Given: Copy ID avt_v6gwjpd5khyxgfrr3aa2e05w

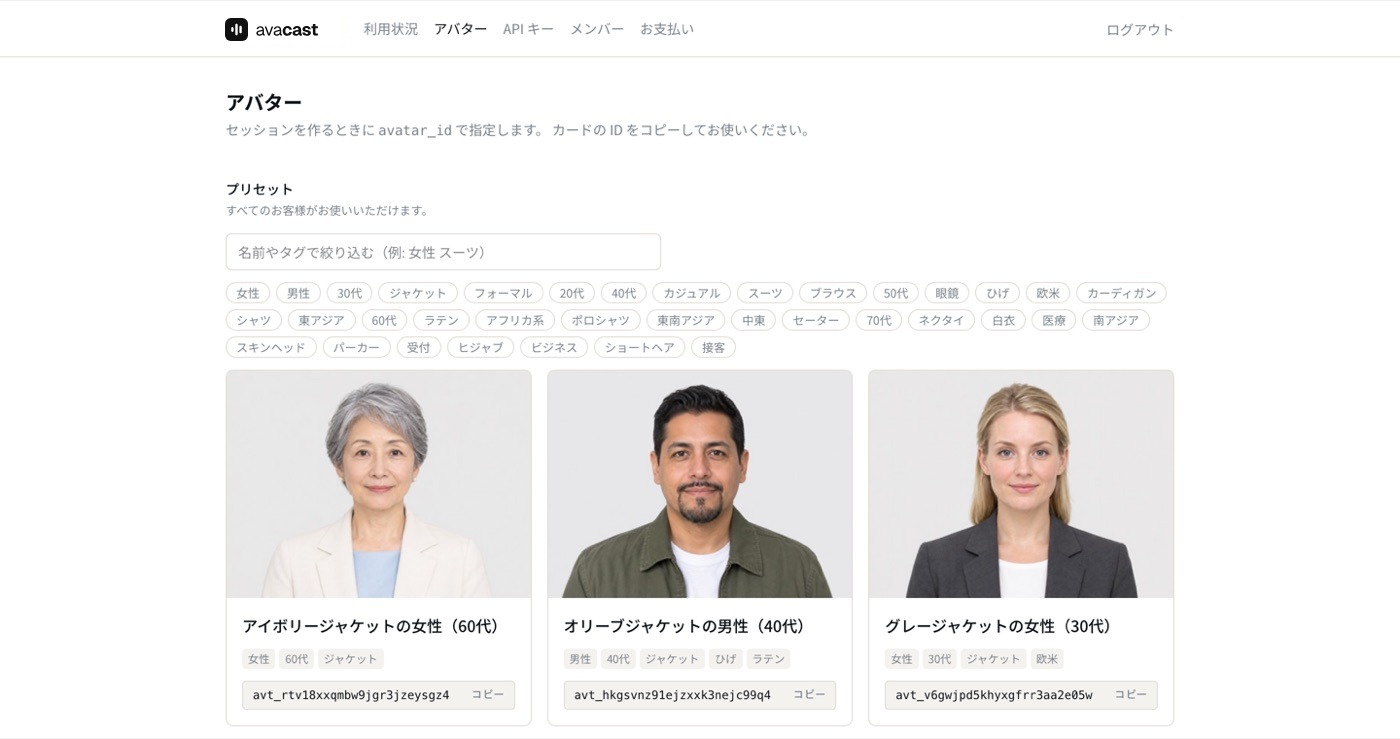Looking at the screenshot, I should click(1130, 694).
